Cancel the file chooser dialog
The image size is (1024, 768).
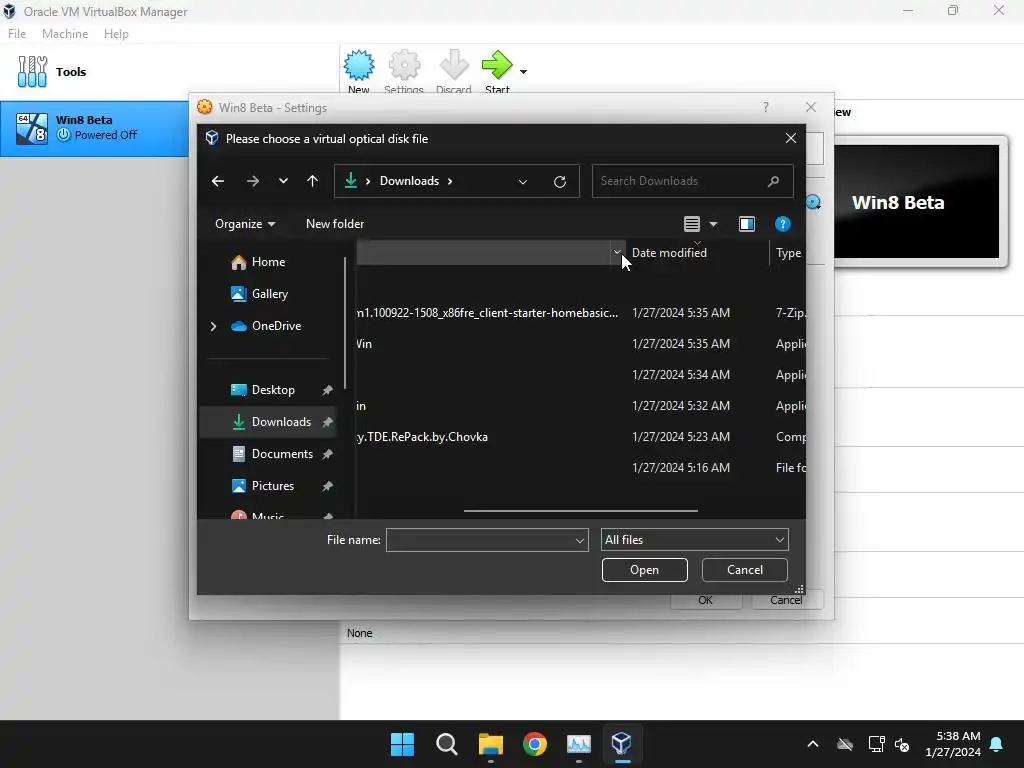(744, 570)
